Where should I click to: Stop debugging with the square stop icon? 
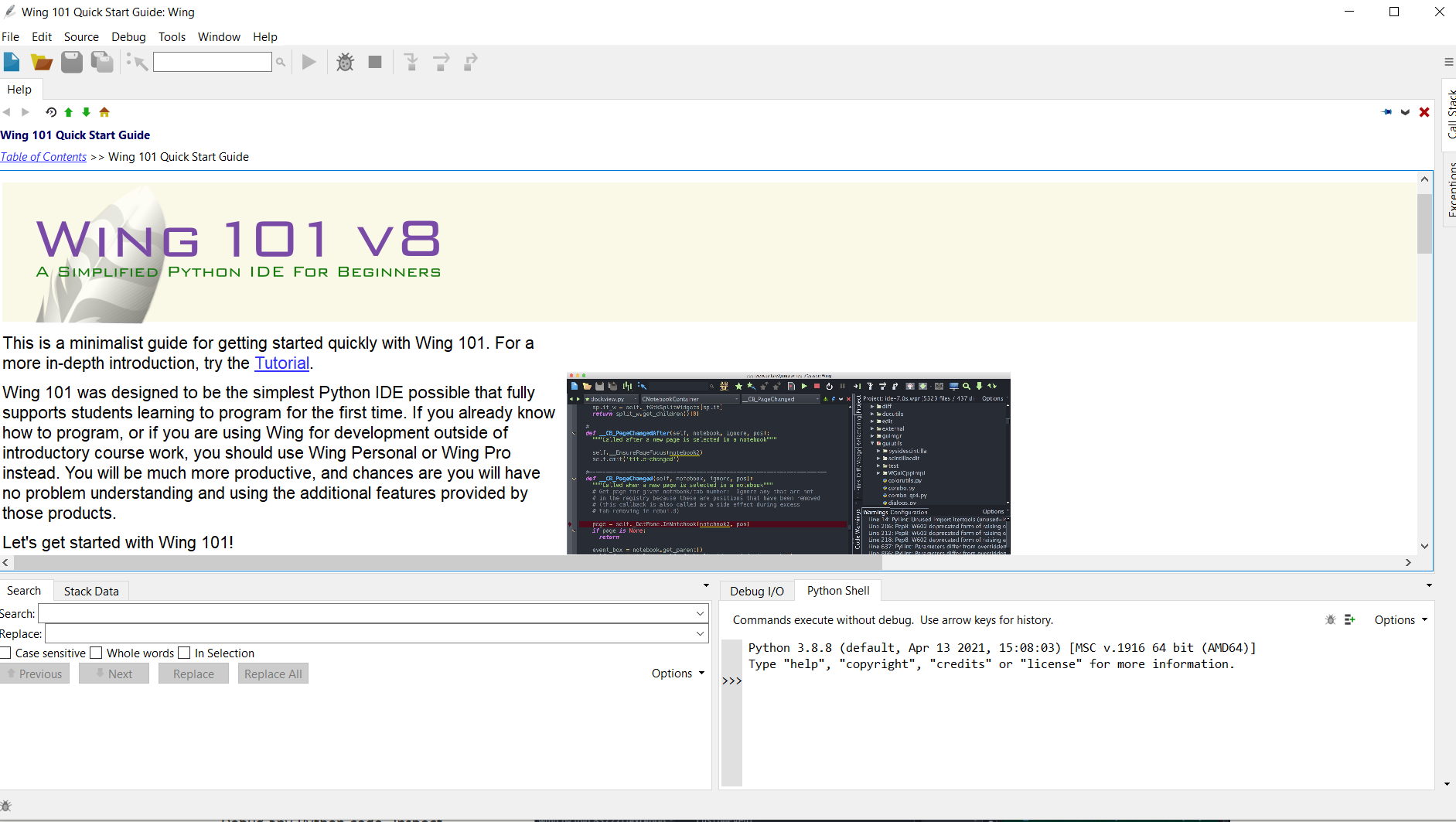(375, 62)
